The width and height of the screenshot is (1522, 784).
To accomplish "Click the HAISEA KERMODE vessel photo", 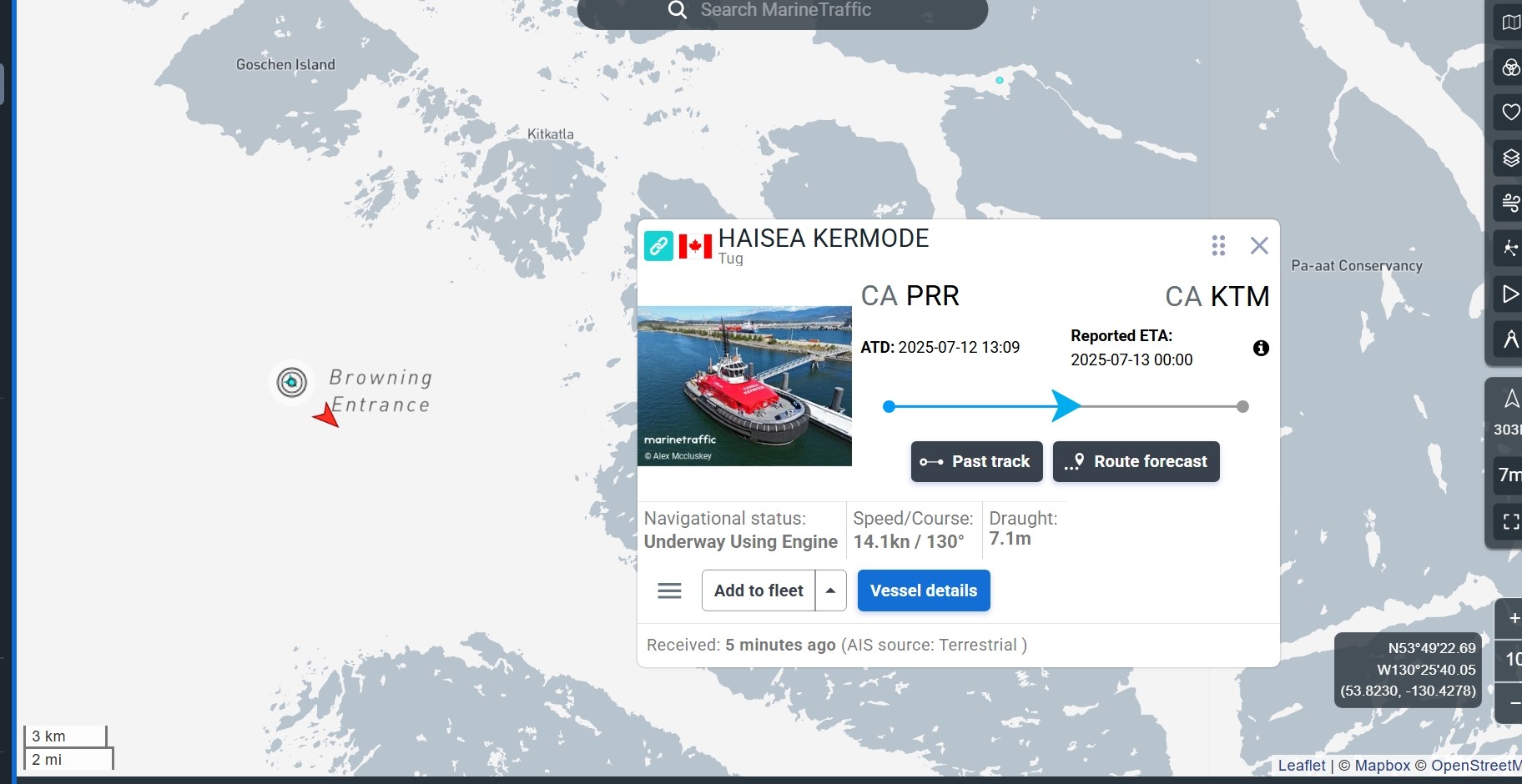I will [744, 385].
